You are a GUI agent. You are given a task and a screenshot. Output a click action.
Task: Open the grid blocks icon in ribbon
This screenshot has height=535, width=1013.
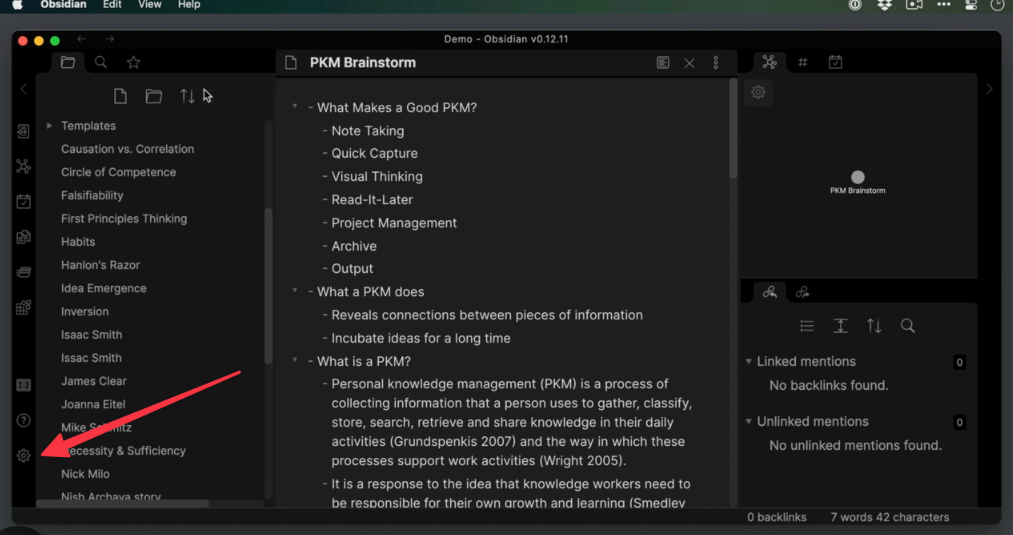click(x=23, y=307)
